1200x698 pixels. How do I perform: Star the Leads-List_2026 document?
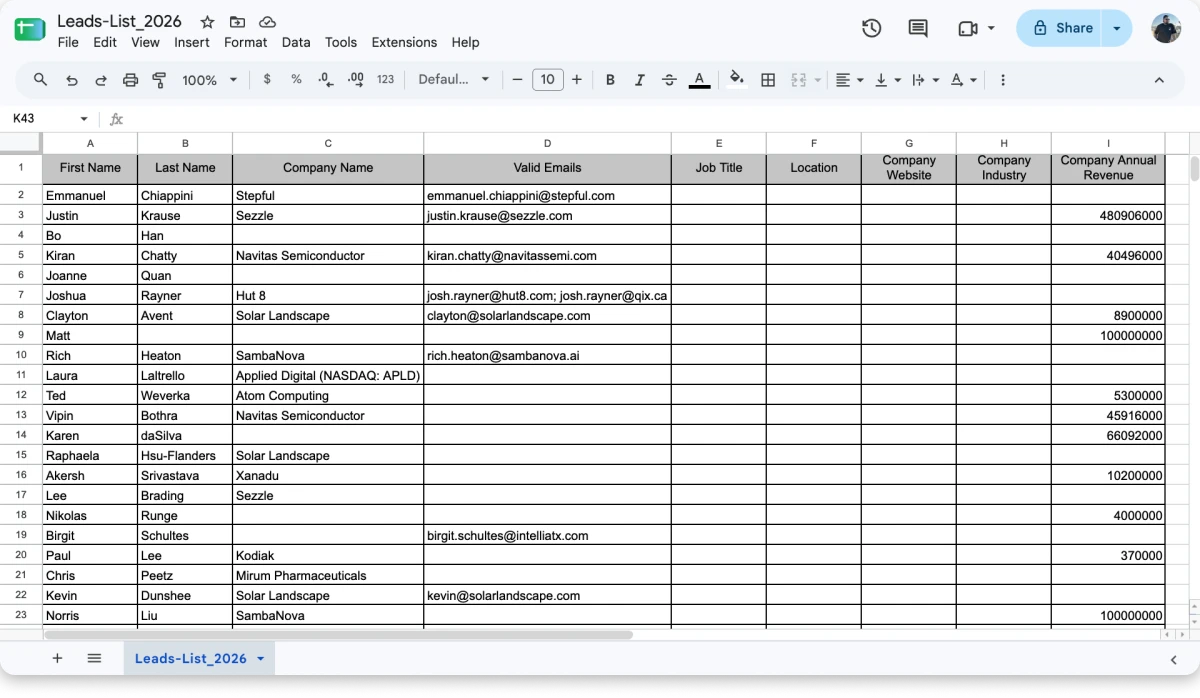click(x=207, y=22)
